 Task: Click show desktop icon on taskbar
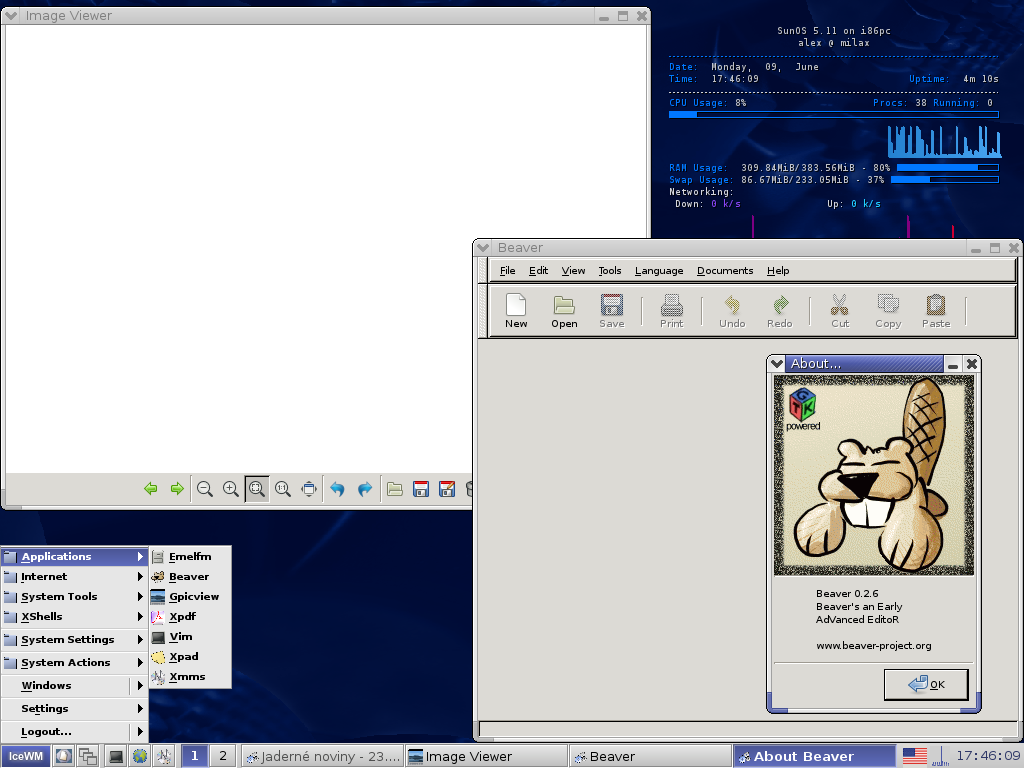pyautogui.click(x=63, y=756)
